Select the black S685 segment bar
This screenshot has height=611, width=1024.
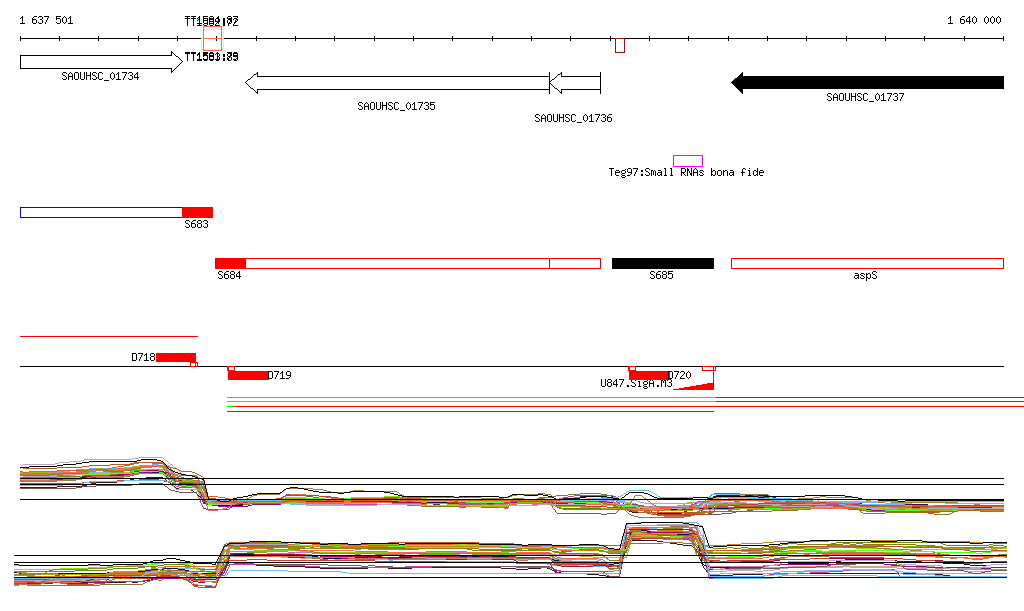coord(663,264)
